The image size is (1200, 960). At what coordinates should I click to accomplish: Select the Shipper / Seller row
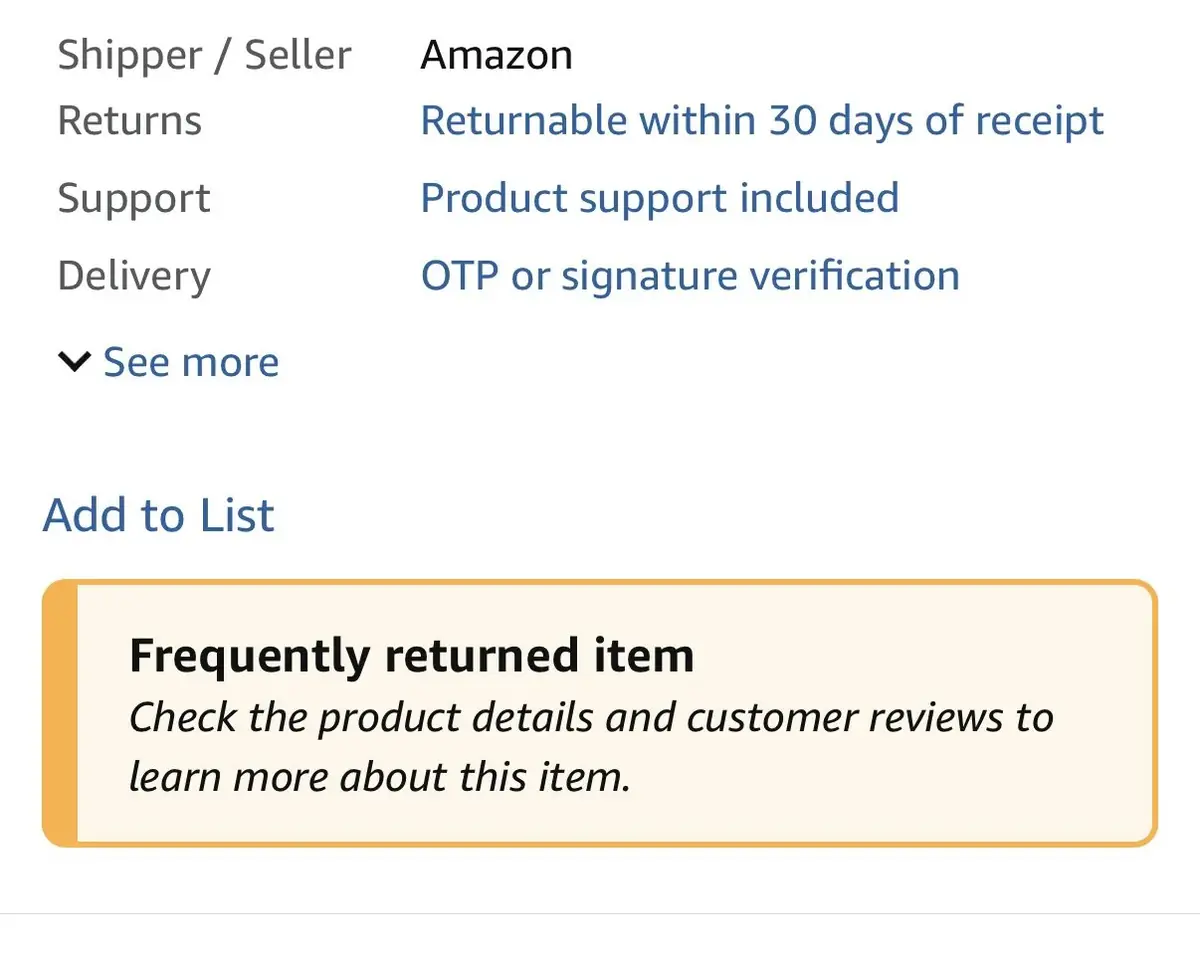click(205, 55)
